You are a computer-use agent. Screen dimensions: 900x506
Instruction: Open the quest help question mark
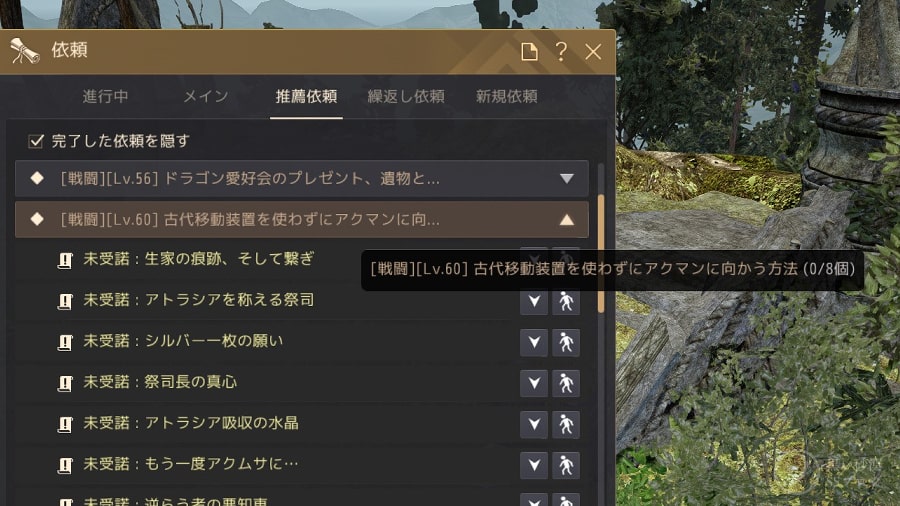pyautogui.click(x=561, y=52)
